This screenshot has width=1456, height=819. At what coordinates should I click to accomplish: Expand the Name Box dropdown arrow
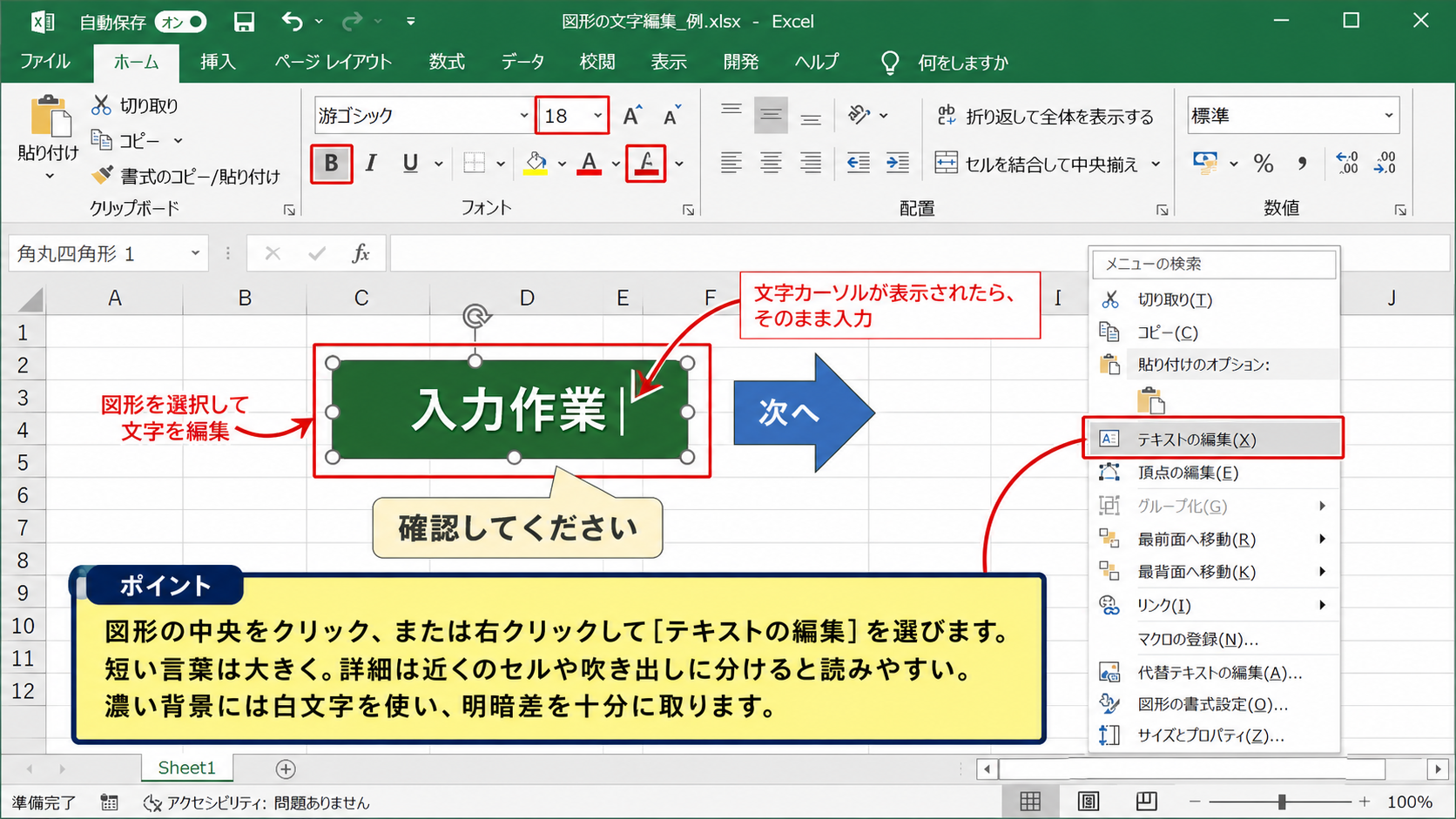point(195,253)
